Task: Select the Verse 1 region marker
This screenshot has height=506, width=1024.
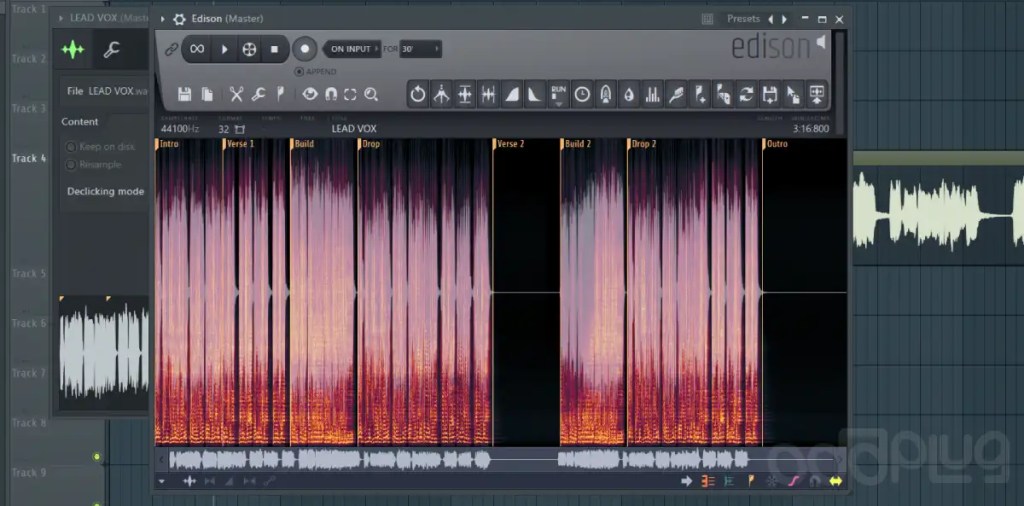Action: (239, 144)
